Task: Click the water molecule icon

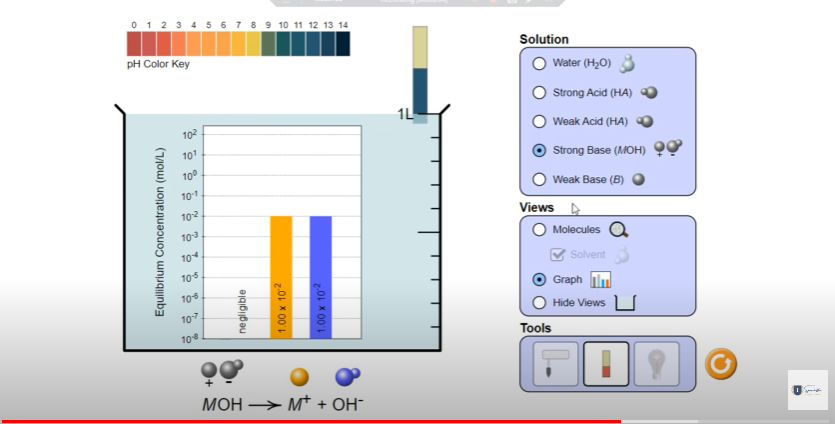Action: [x=627, y=64]
